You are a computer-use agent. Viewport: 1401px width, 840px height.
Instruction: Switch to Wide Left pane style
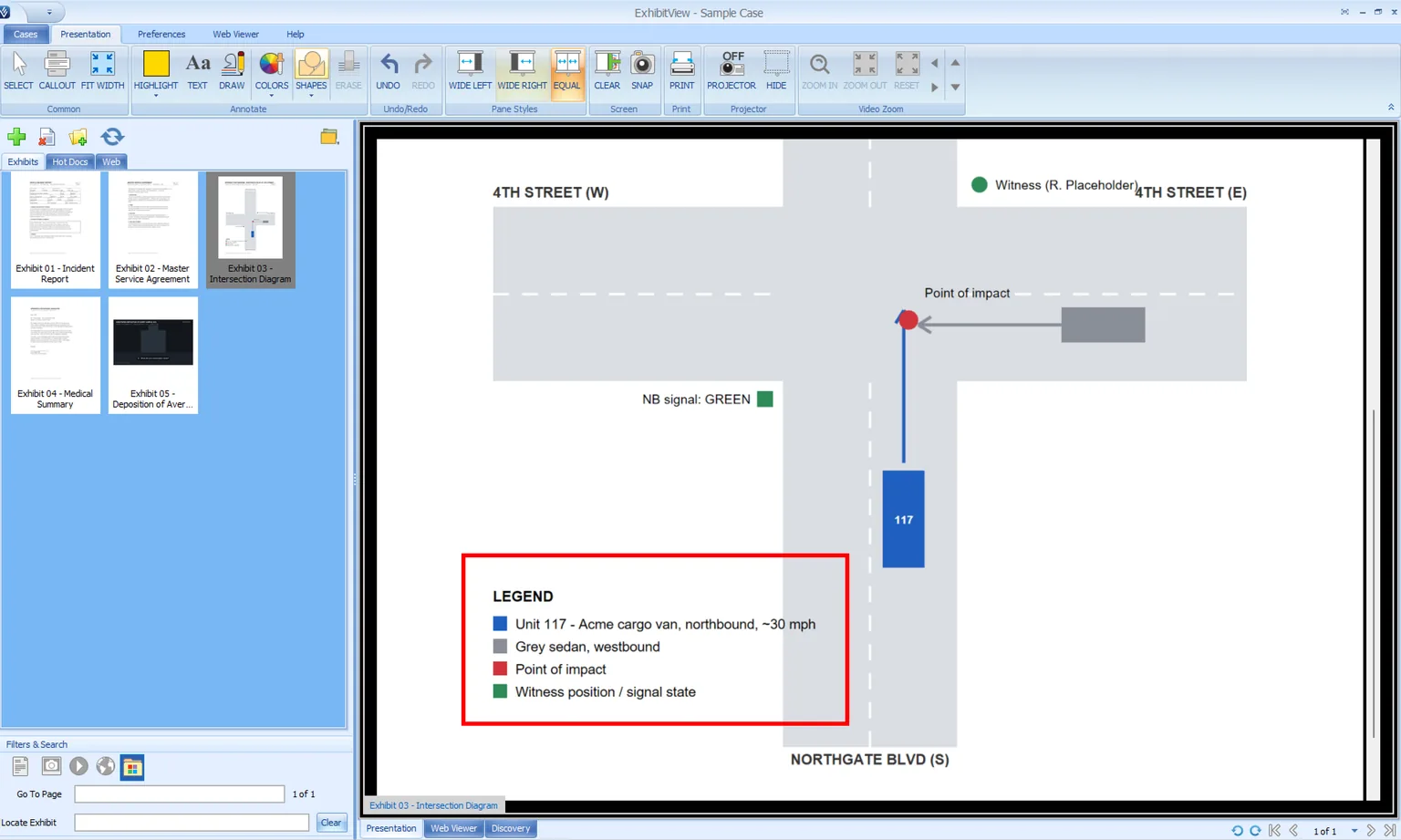[470, 70]
